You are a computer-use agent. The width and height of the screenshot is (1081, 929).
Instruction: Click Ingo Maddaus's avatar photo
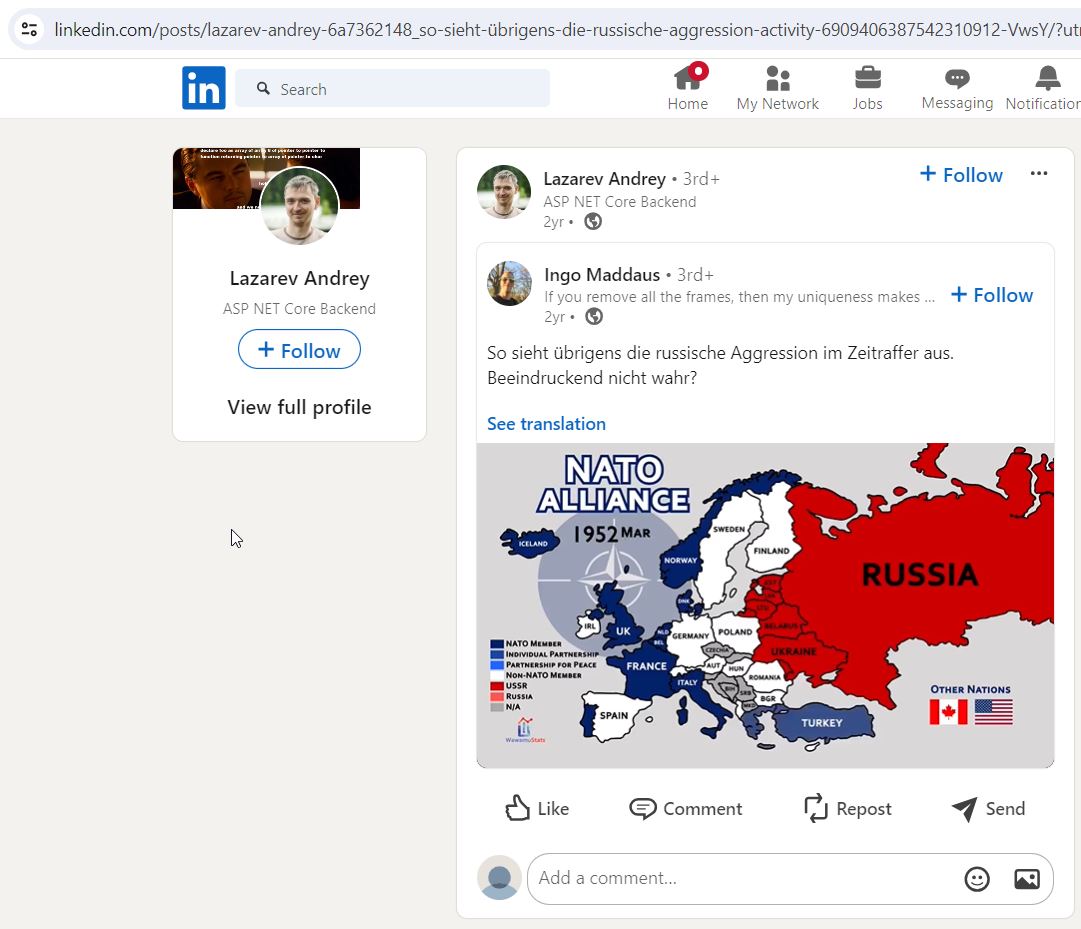point(509,283)
